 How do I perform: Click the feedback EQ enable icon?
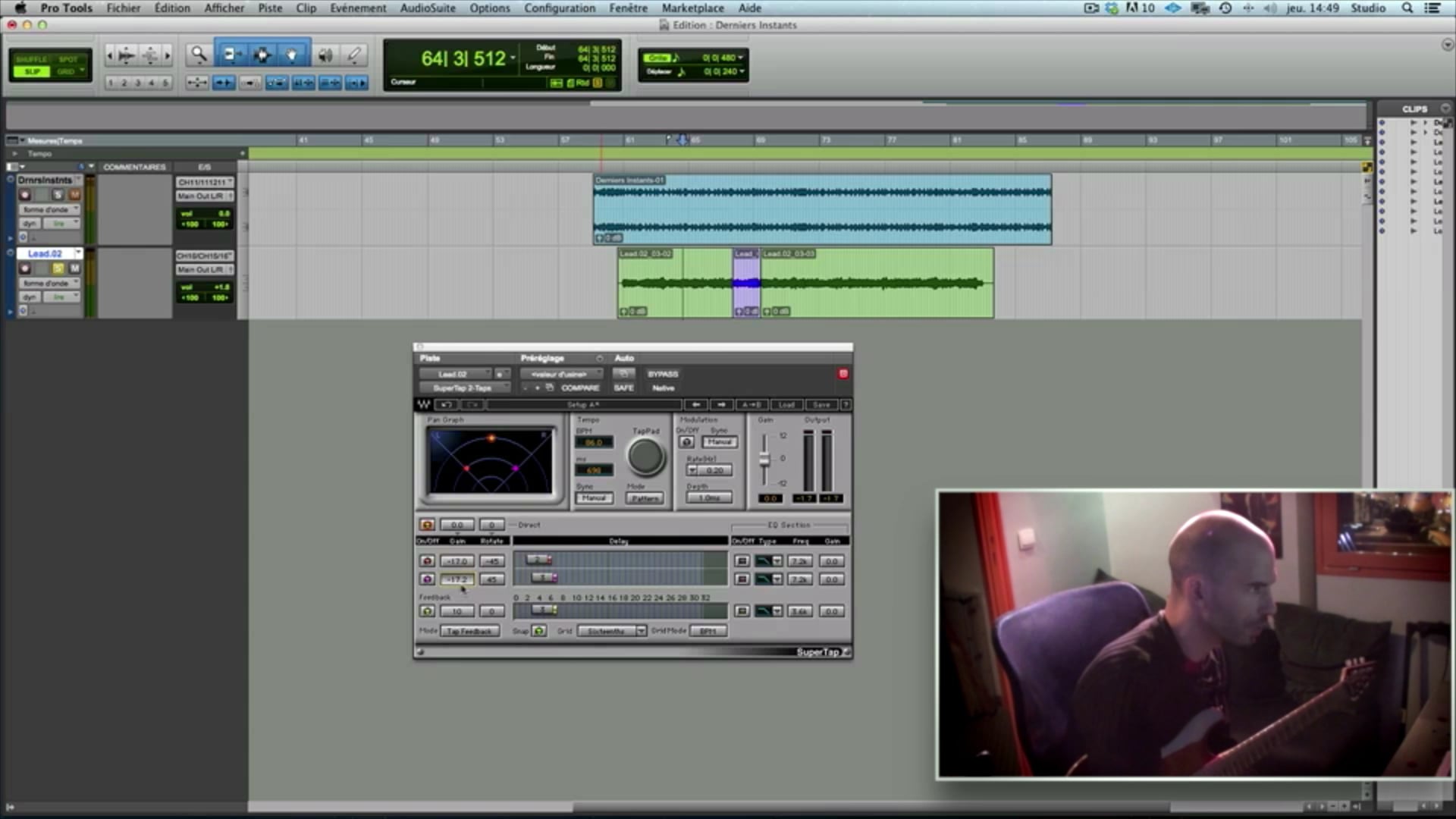click(742, 611)
